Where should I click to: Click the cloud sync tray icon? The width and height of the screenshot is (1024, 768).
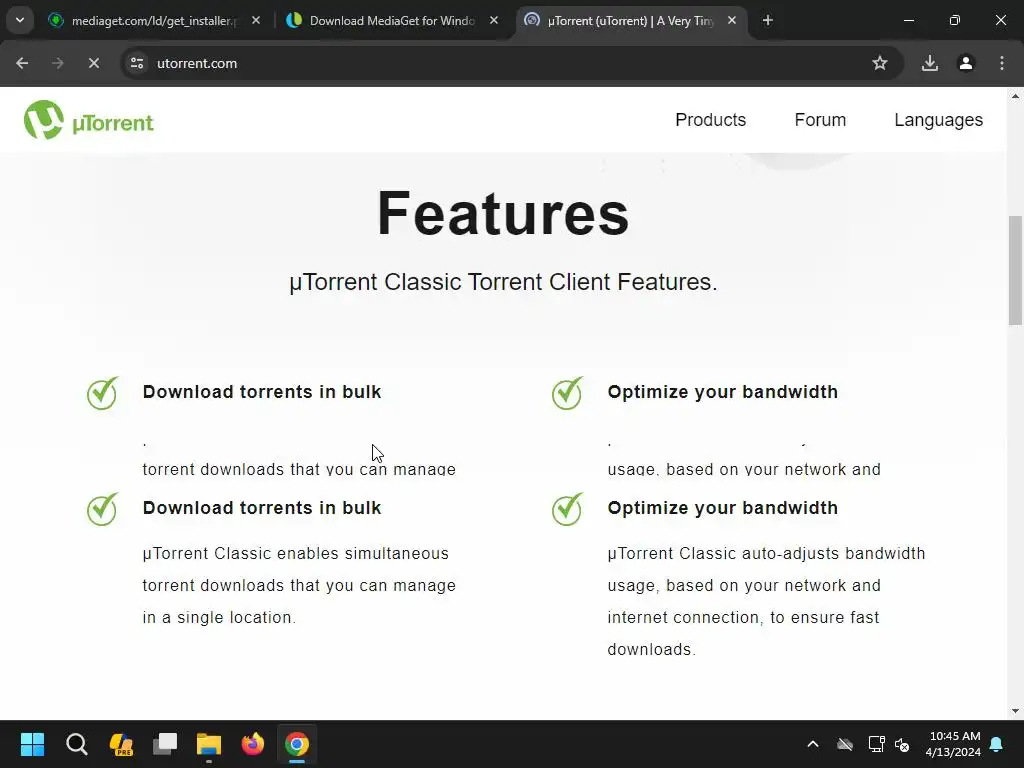(x=845, y=744)
